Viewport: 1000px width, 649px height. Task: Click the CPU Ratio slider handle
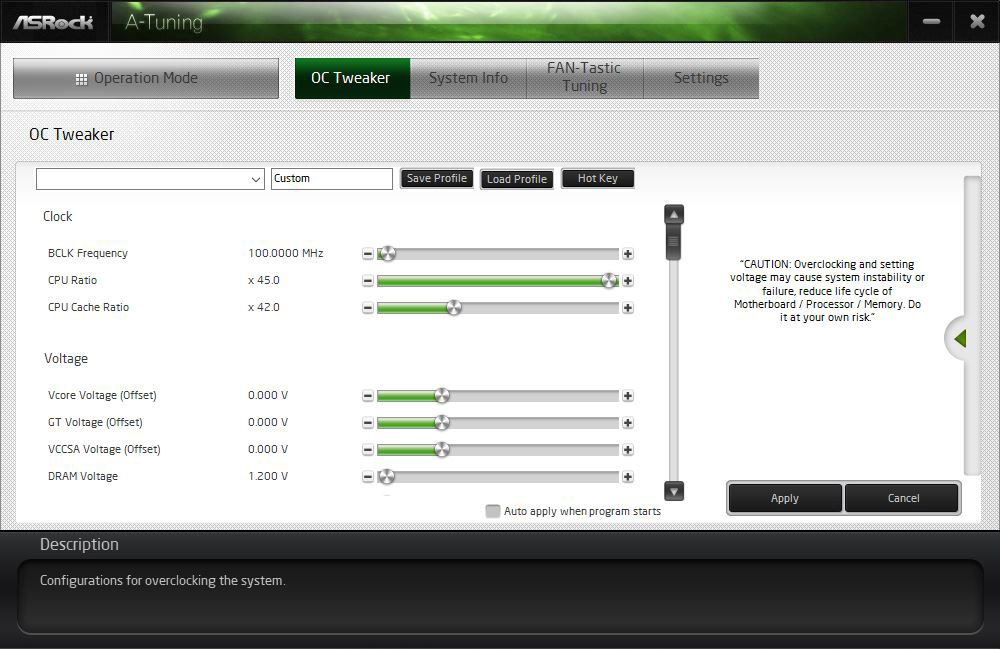pyautogui.click(x=610, y=281)
